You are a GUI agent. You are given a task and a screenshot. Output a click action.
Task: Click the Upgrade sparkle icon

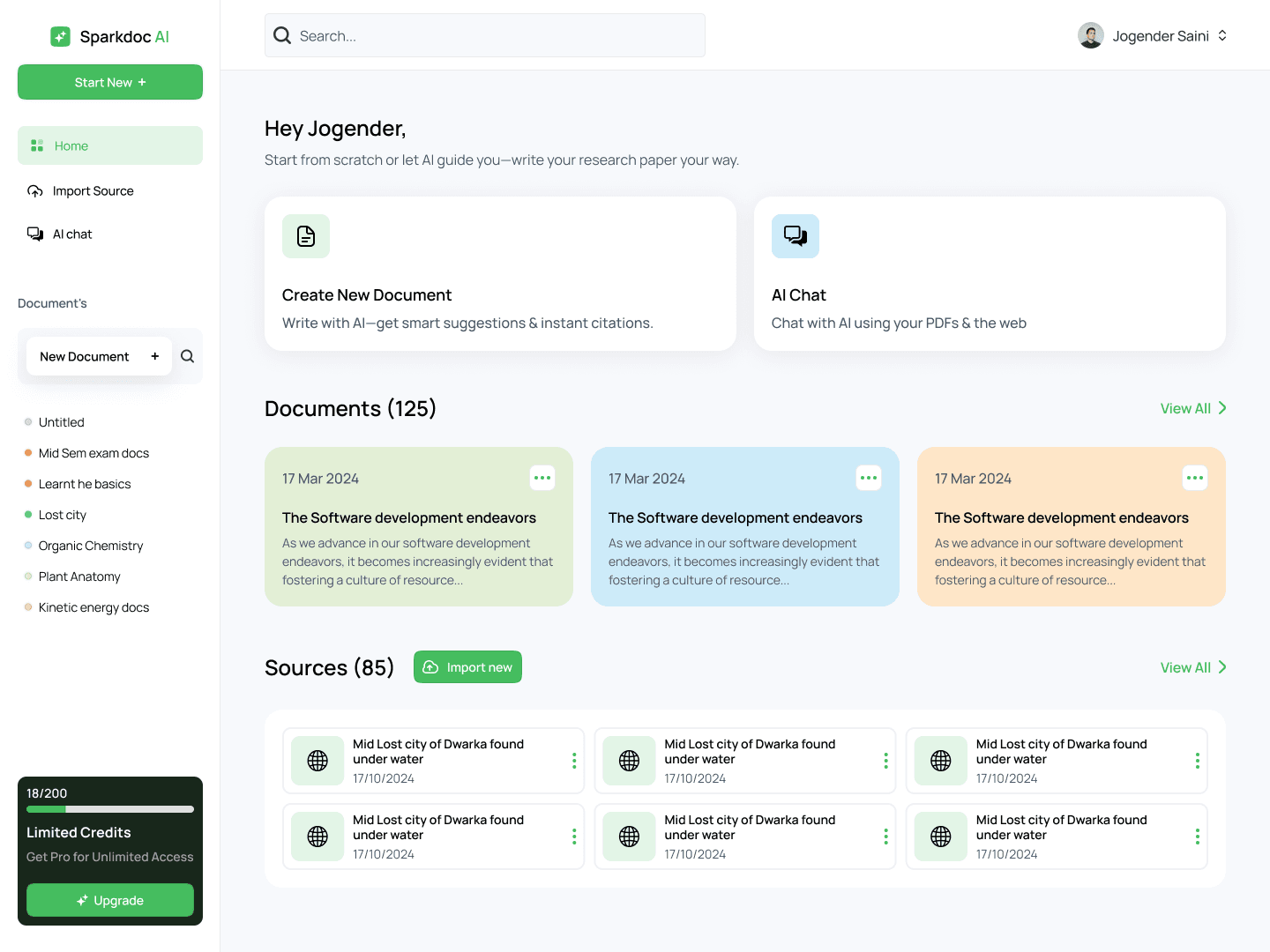81,900
